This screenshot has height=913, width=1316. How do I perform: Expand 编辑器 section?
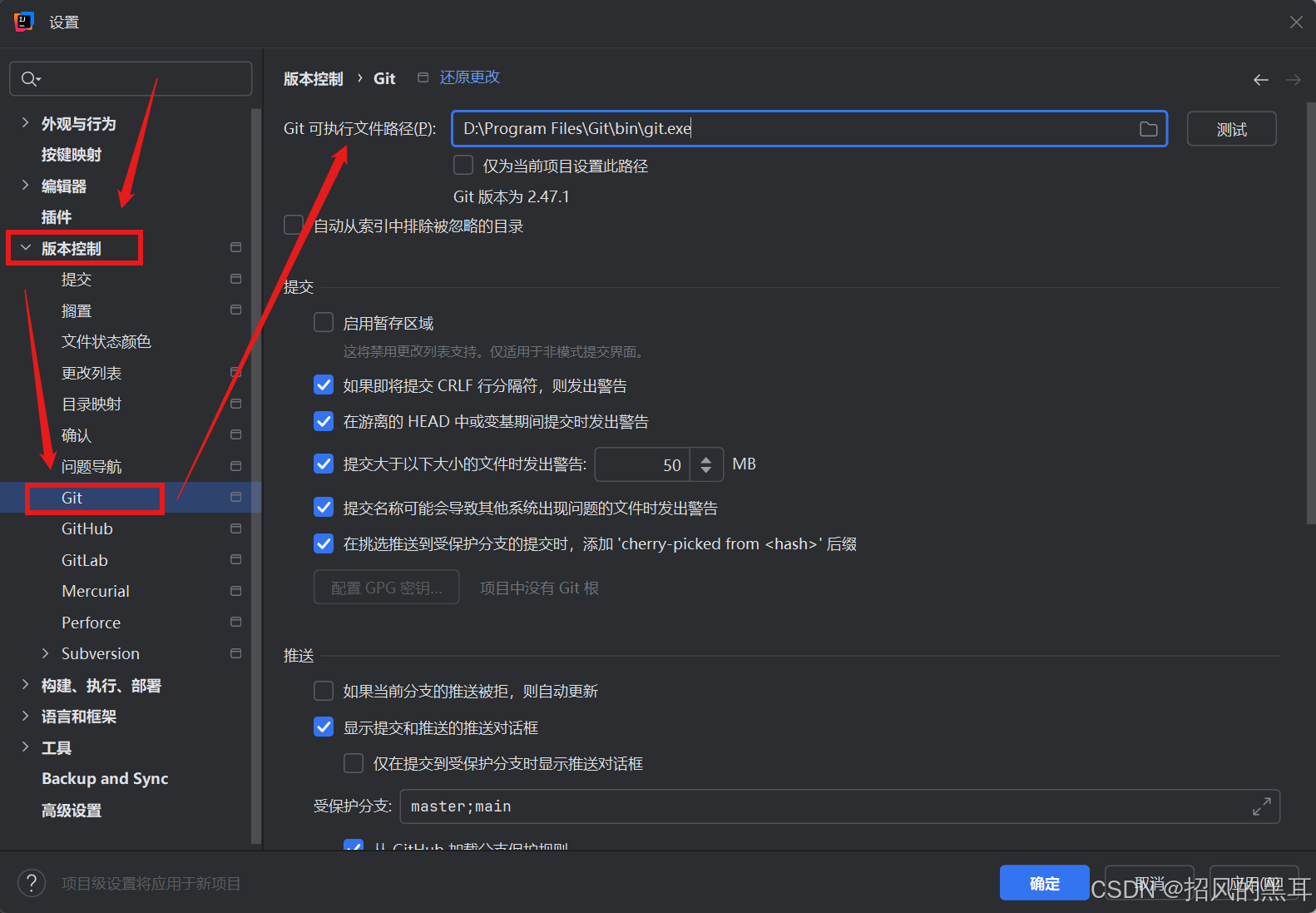pos(25,185)
